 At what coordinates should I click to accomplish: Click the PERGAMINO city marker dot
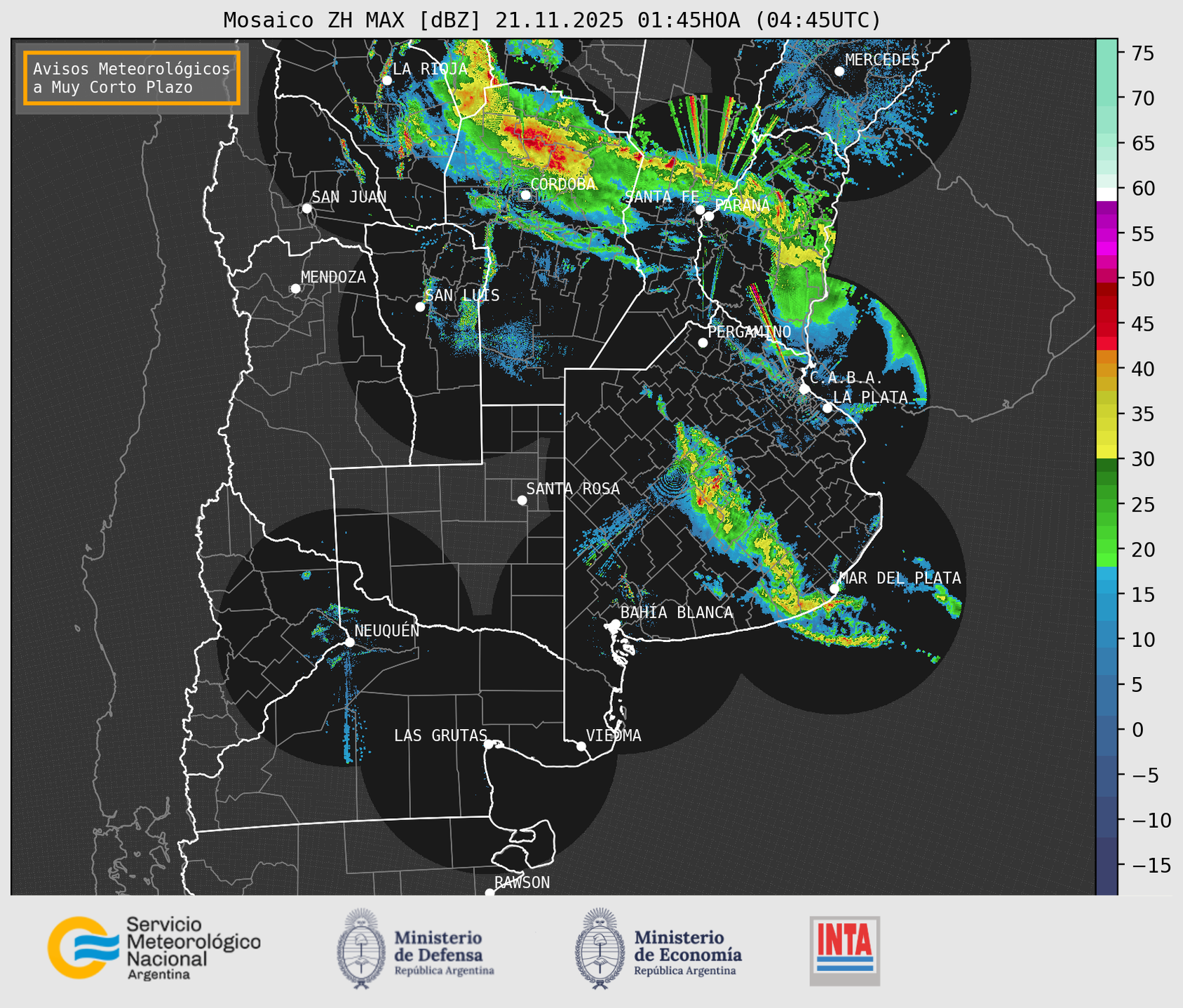coord(703,343)
